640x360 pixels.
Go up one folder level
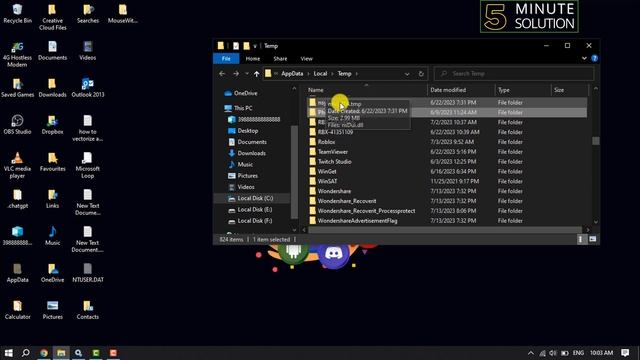[256, 74]
